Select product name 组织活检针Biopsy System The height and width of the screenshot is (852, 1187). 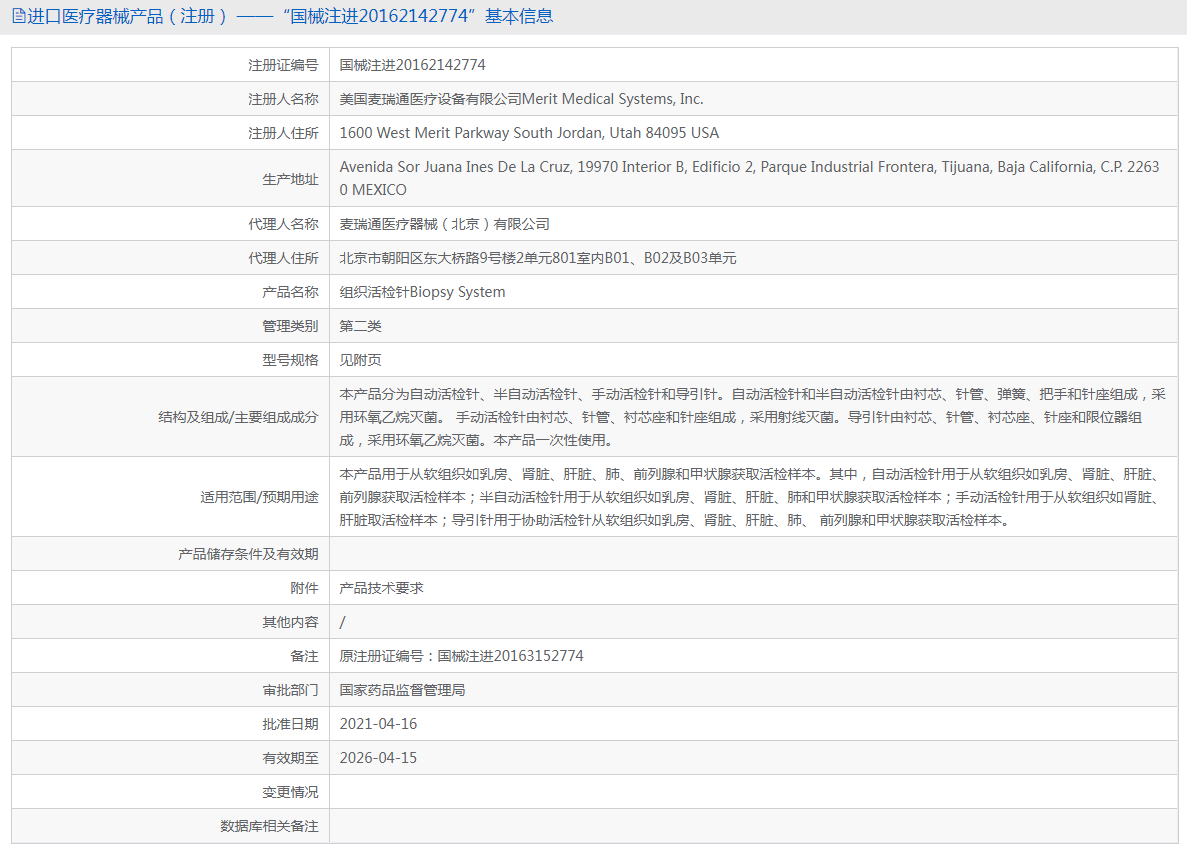tap(422, 292)
